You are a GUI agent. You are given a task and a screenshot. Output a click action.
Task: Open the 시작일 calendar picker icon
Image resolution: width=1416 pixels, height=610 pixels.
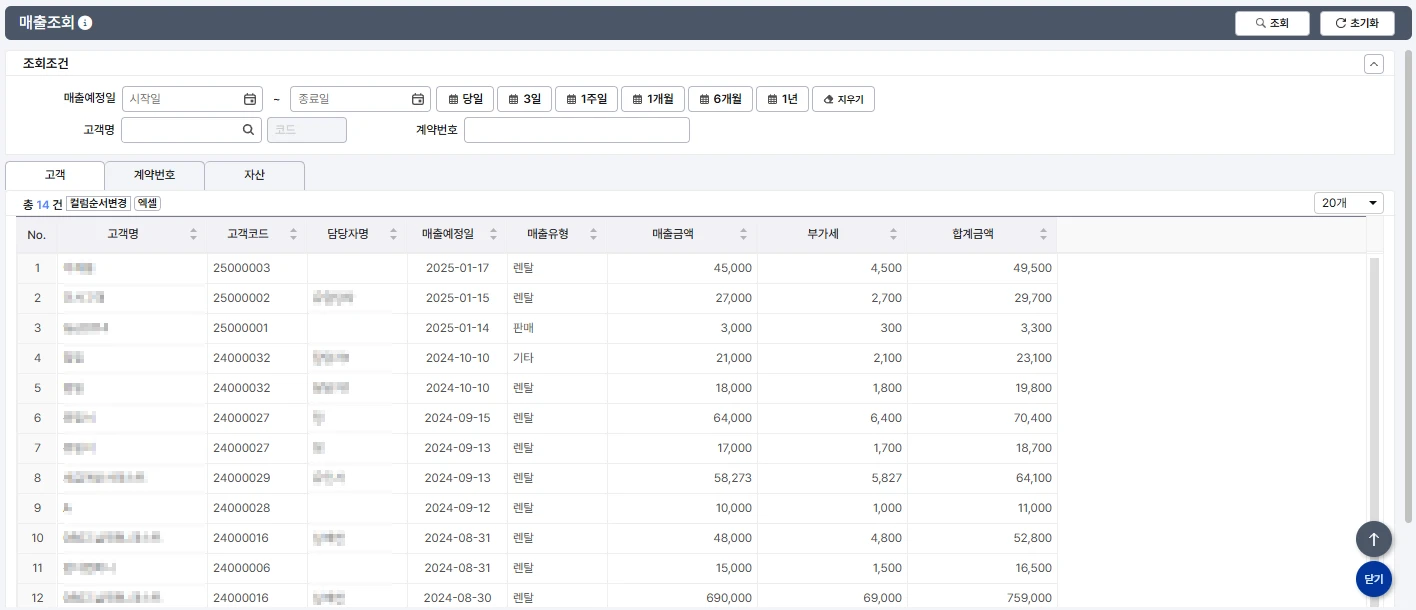[250, 99]
